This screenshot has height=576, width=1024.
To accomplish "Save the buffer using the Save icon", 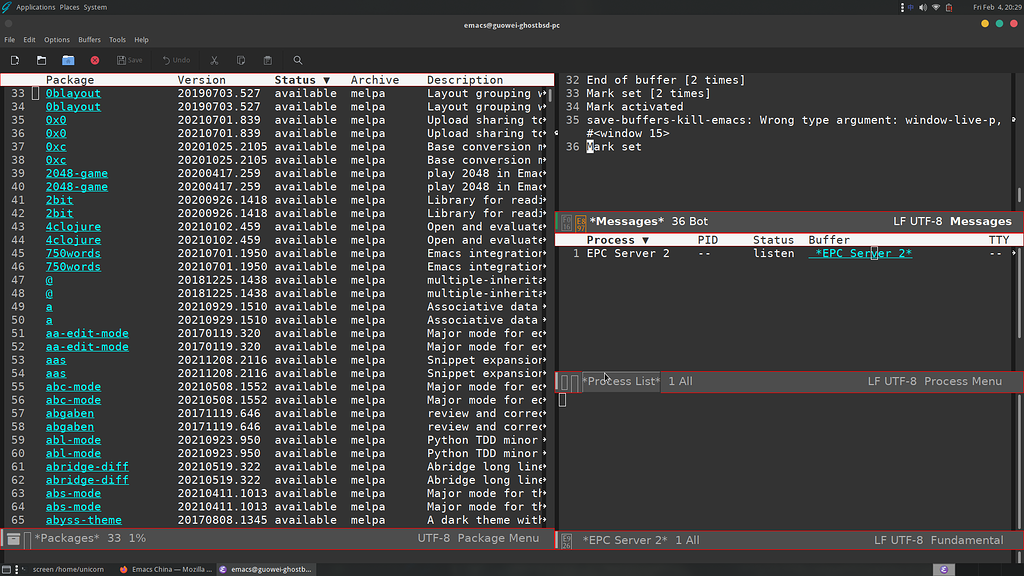I will (129, 60).
